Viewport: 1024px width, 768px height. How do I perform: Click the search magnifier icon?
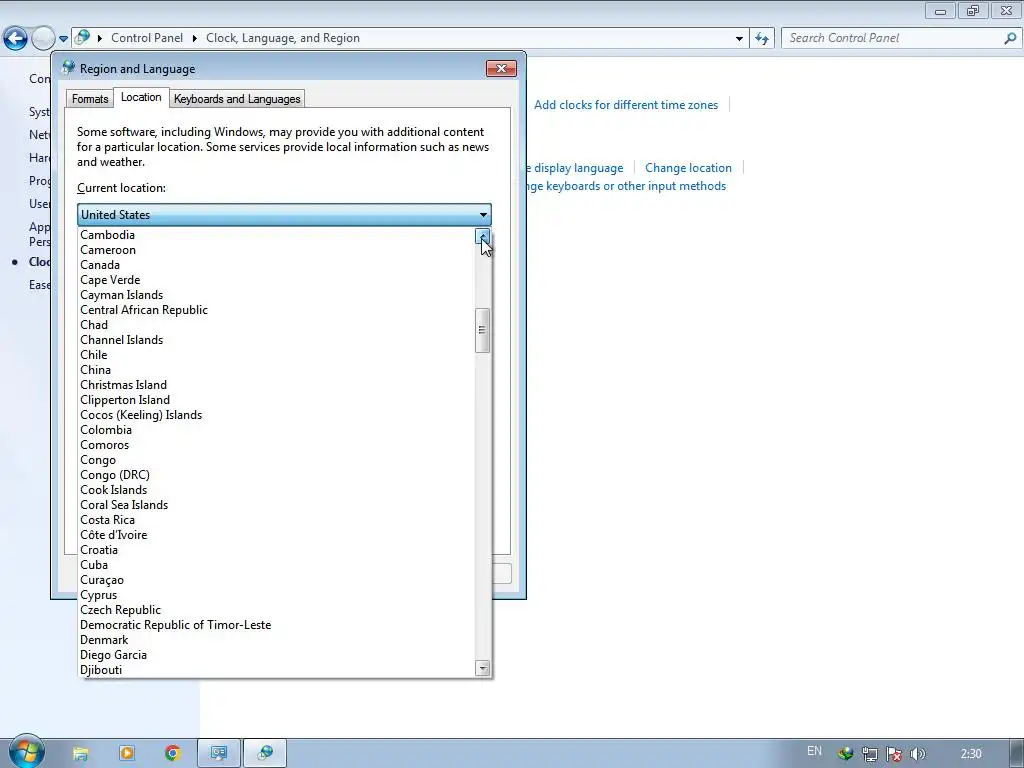1010,38
